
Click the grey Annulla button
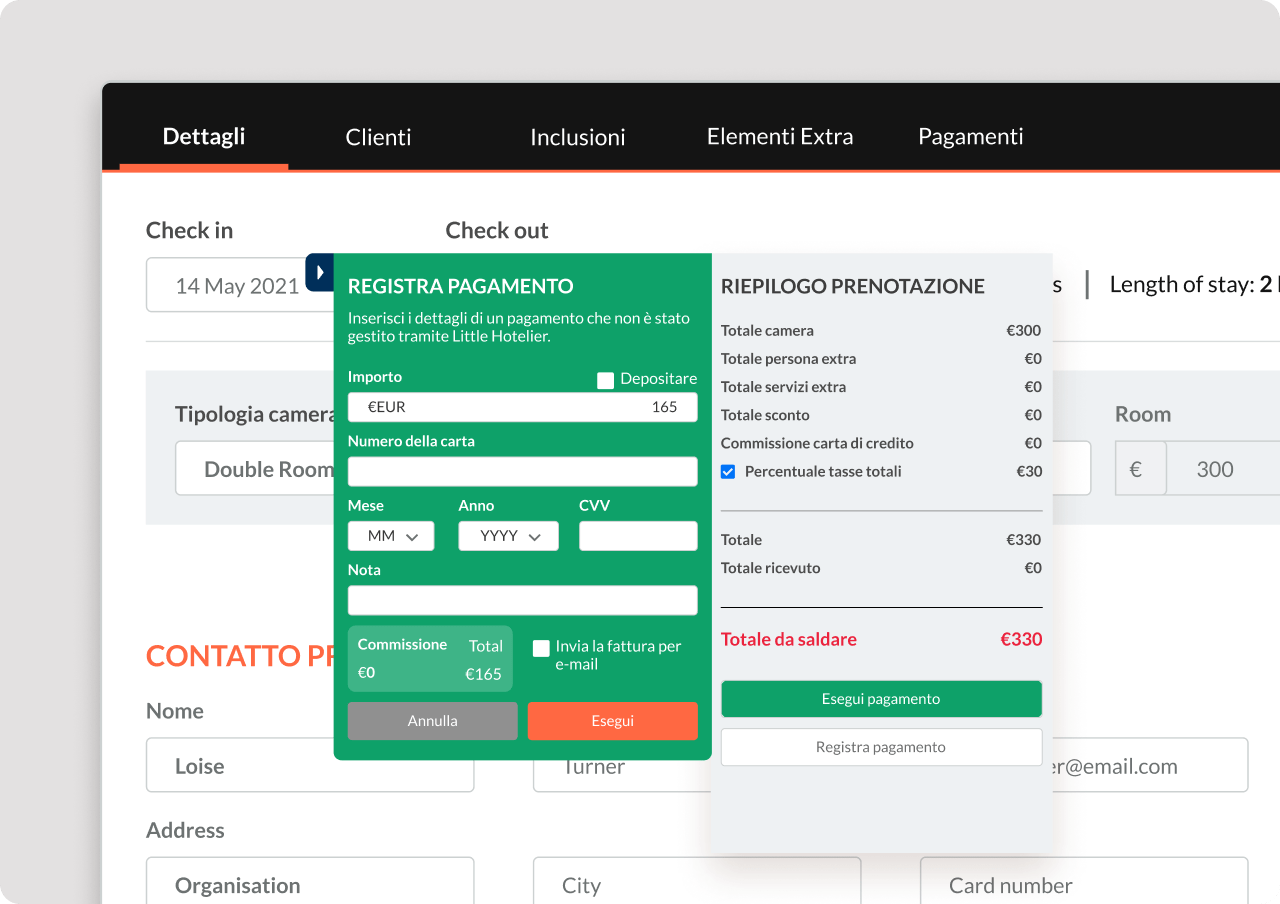(x=432, y=721)
